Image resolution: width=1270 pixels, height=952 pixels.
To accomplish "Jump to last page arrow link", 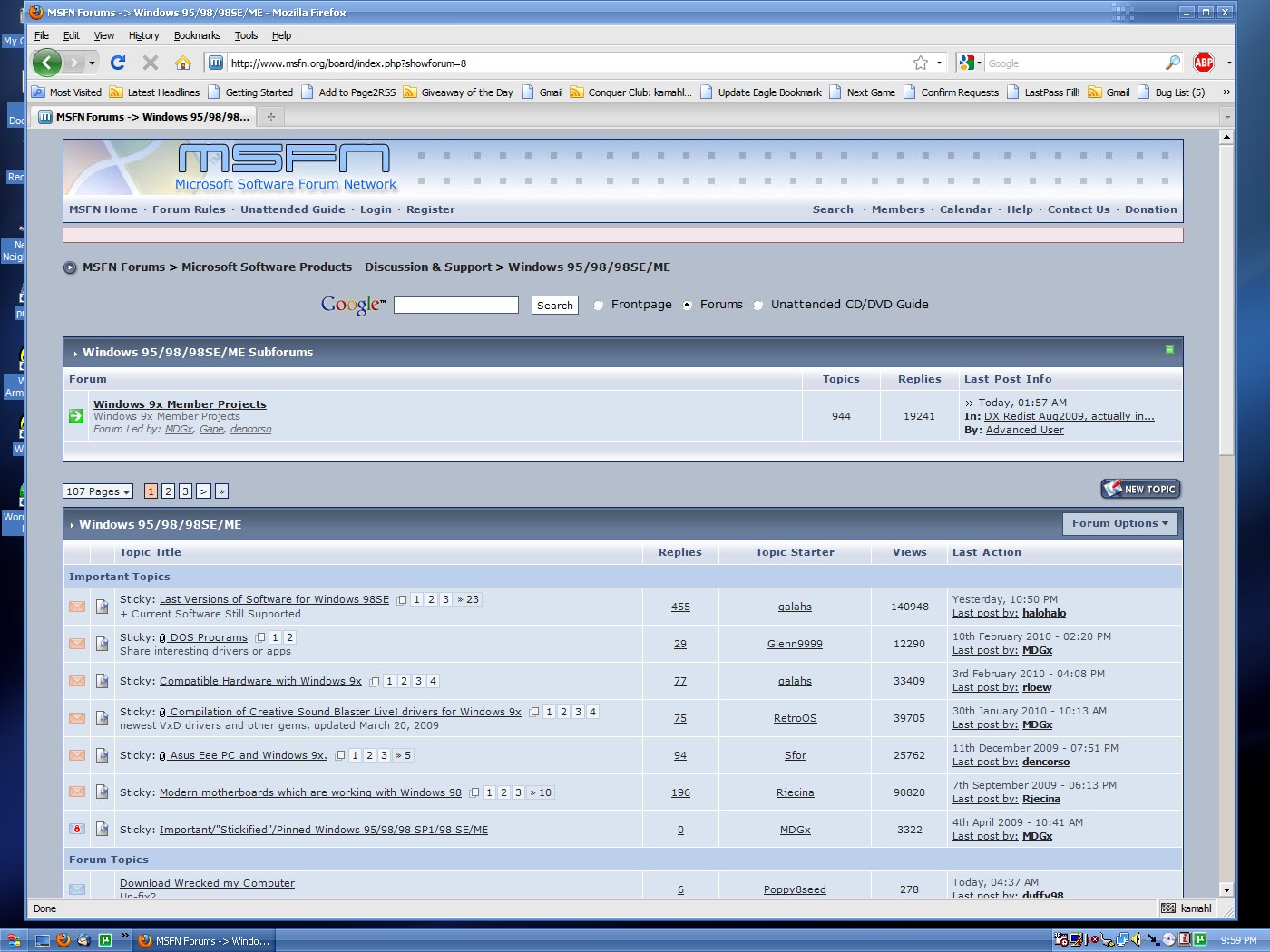I will point(221,491).
